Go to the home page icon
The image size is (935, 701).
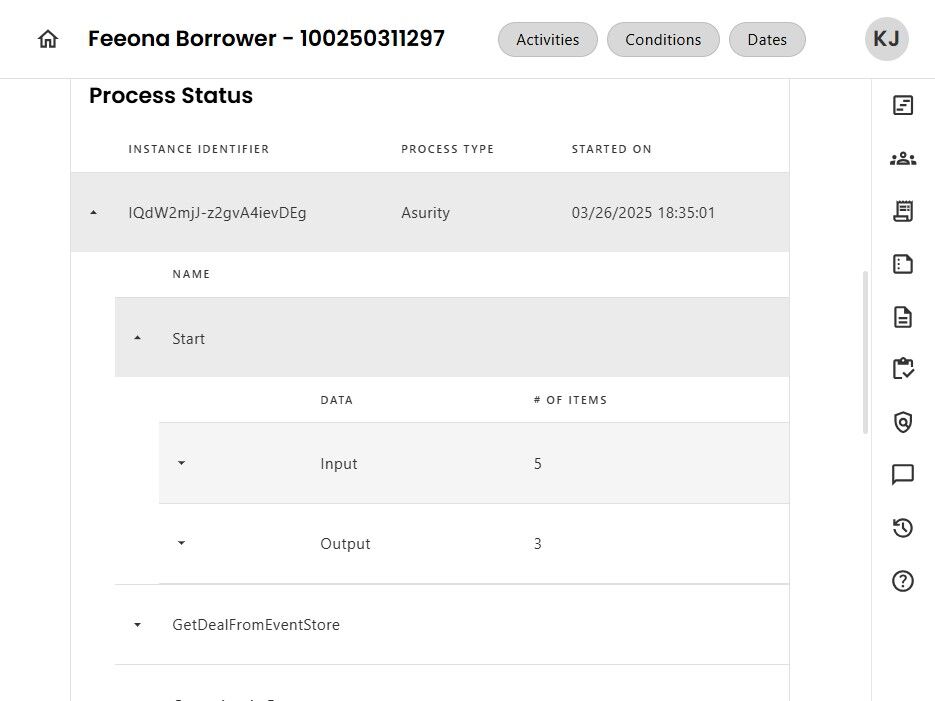[48, 39]
